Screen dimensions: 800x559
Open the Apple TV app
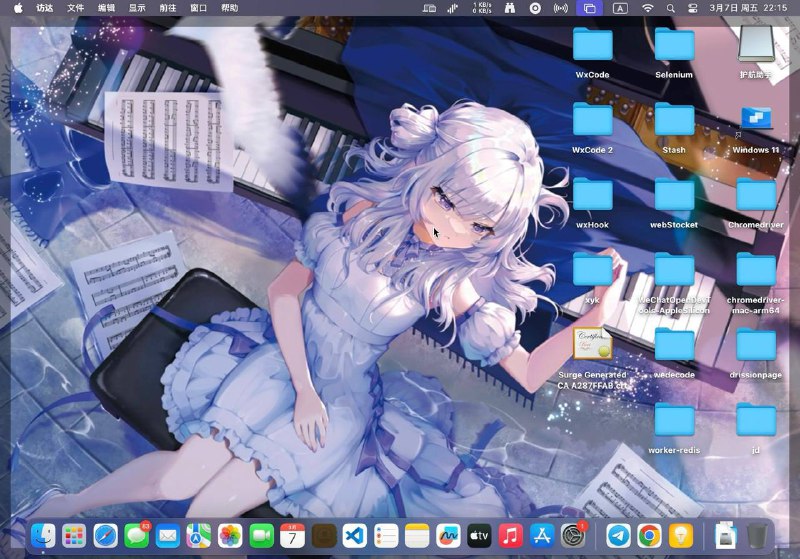[479, 536]
